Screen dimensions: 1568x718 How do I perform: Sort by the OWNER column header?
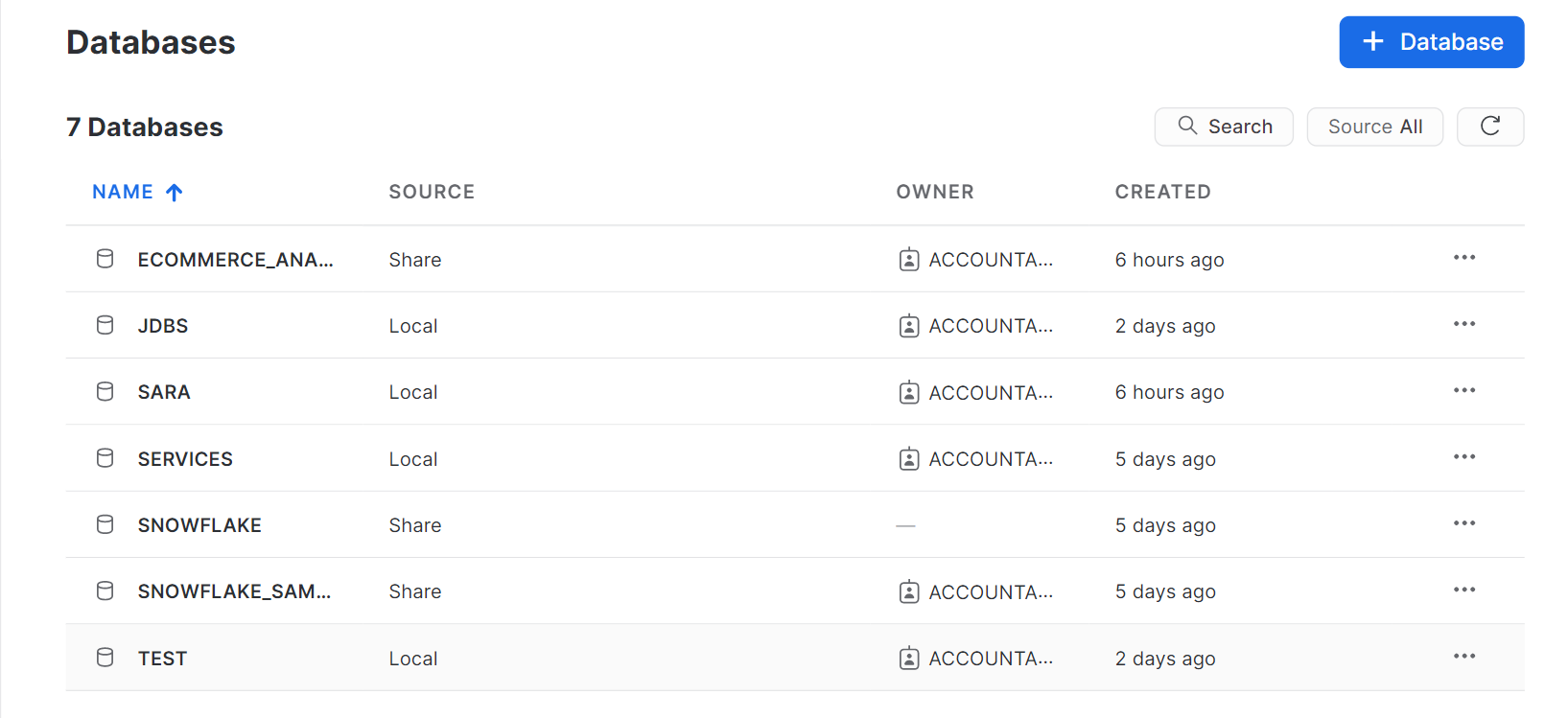pos(934,192)
